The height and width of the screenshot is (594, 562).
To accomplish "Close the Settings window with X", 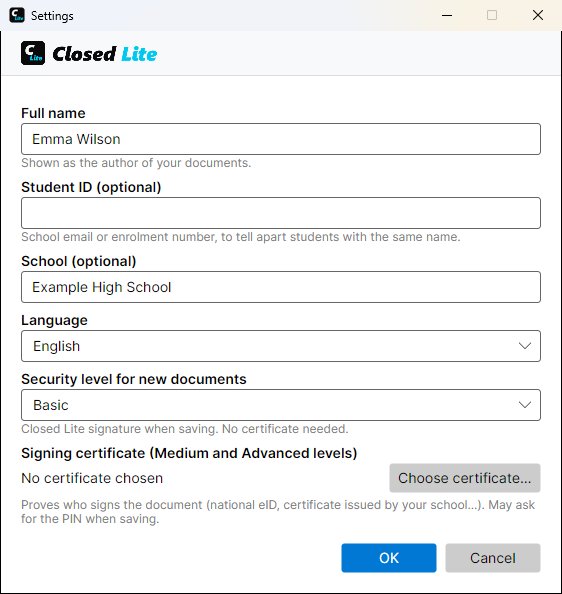I will tap(538, 16).
